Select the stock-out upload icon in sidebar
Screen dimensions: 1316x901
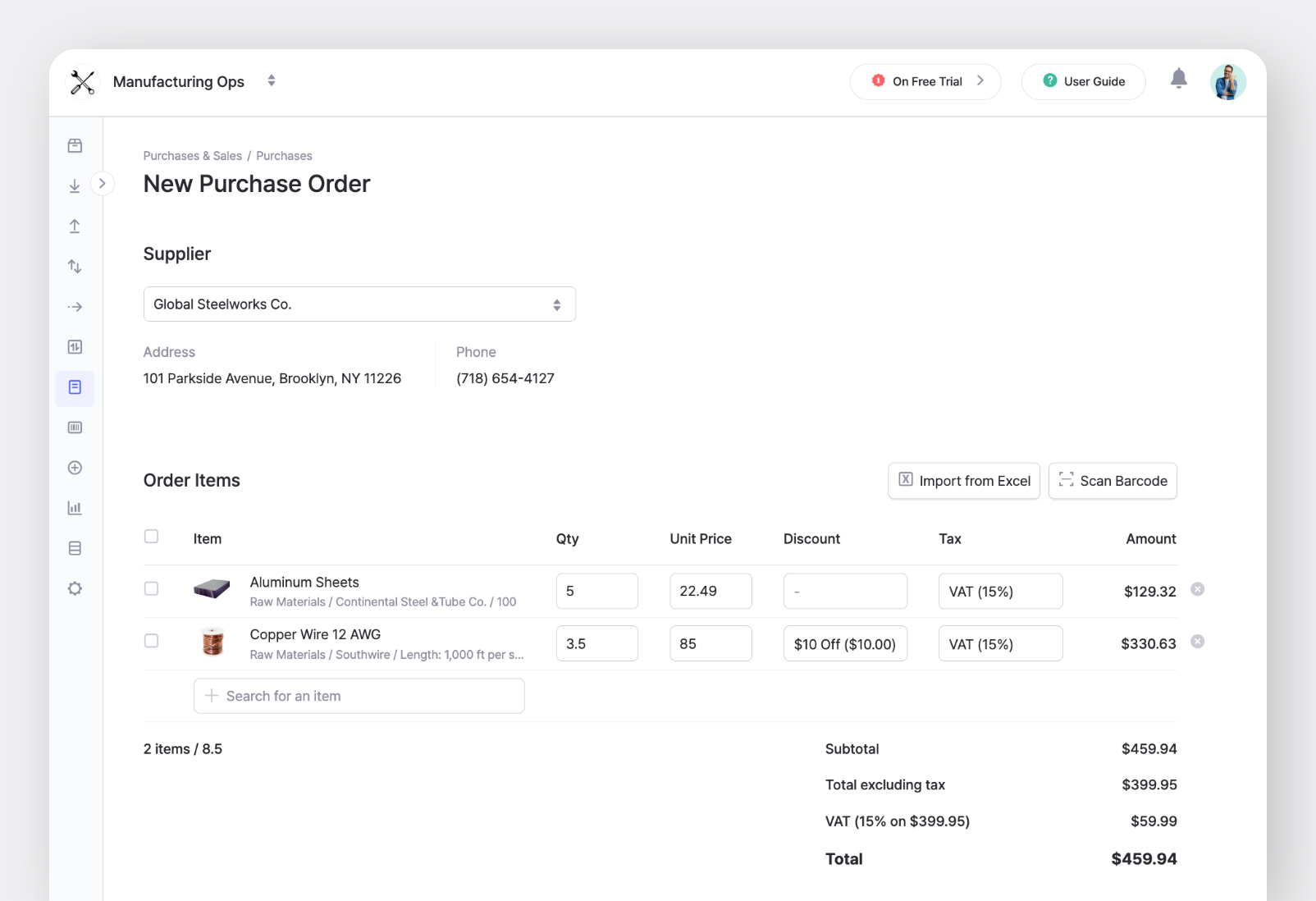[x=75, y=226]
